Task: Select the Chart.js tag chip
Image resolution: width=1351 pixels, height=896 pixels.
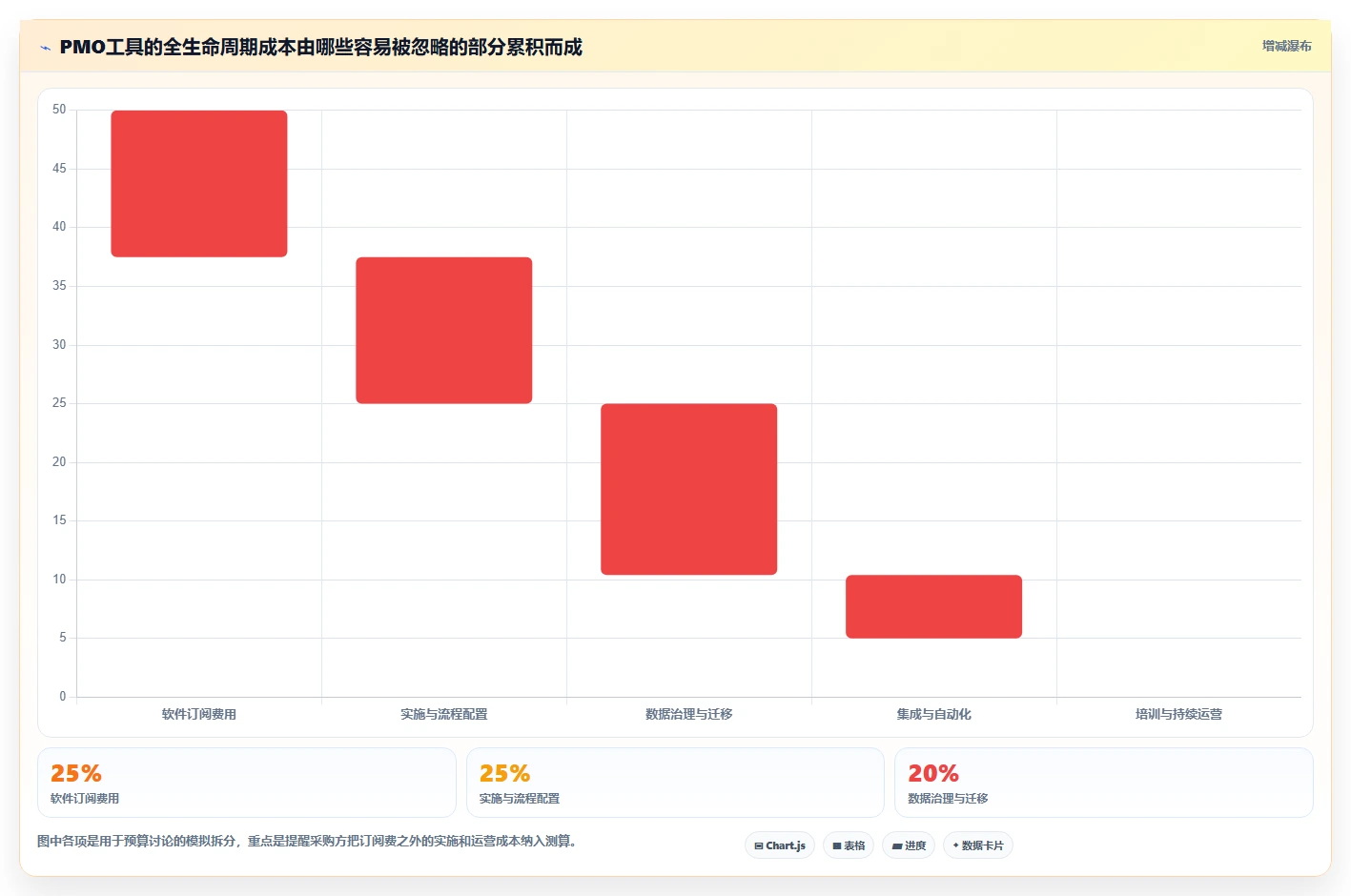Action: (x=780, y=845)
